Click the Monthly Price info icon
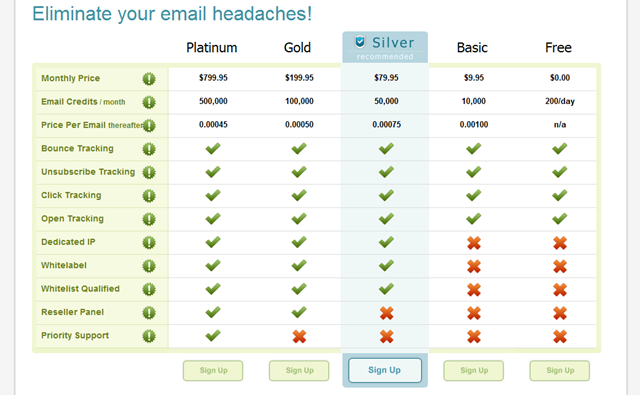 point(149,79)
